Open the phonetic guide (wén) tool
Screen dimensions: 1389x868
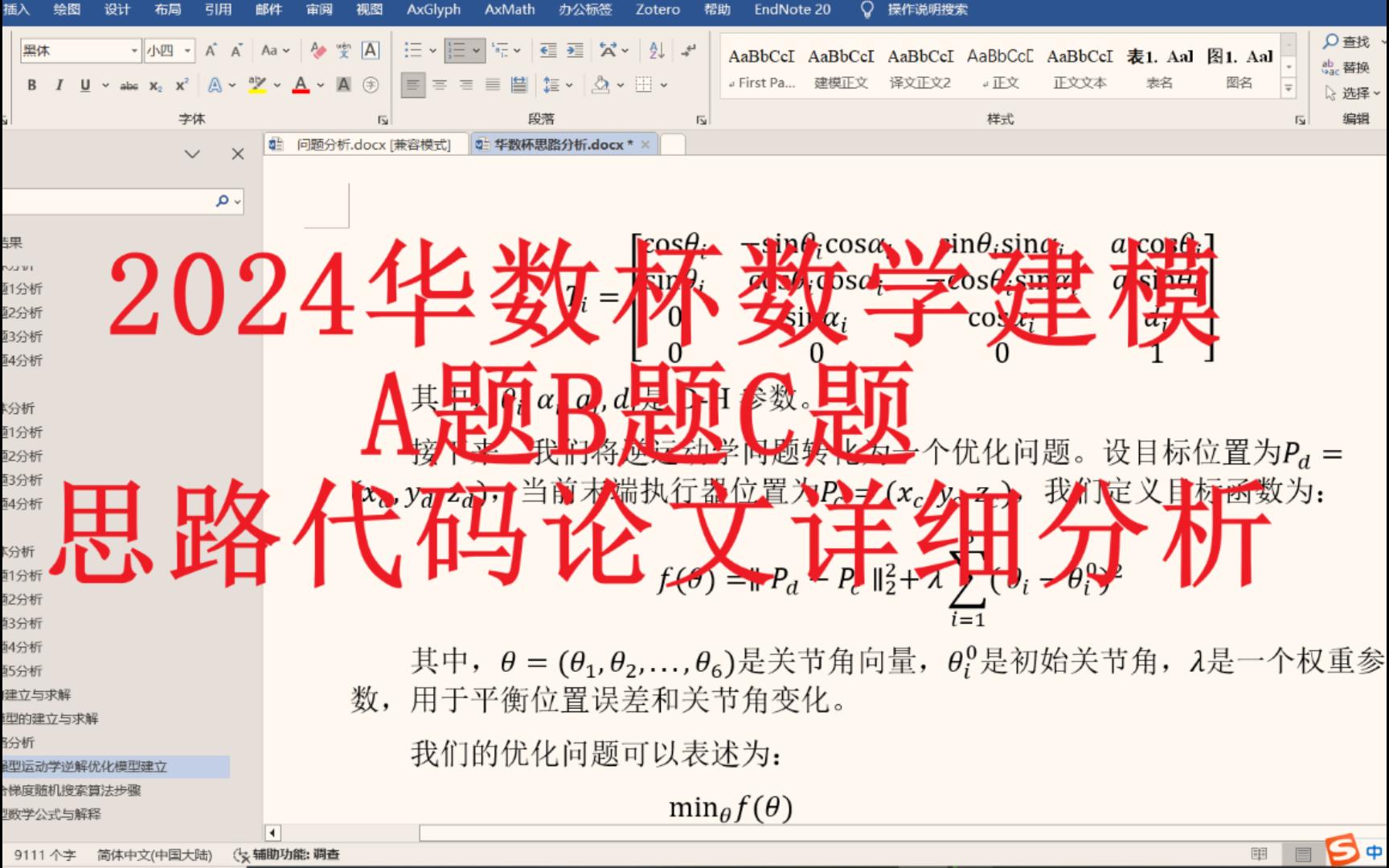343,51
